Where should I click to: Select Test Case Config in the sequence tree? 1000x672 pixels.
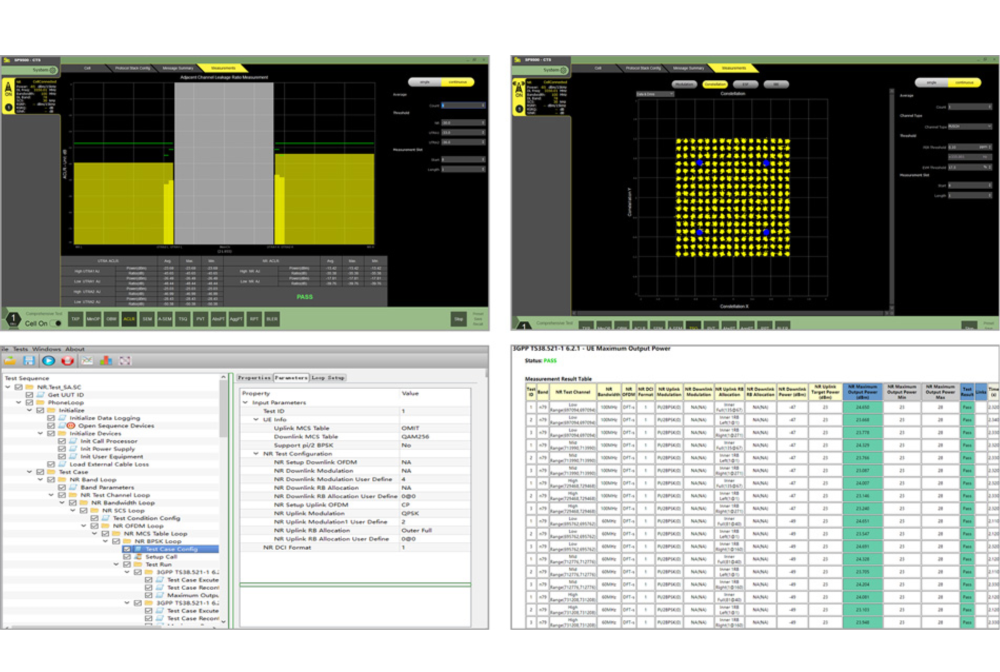(x=171, y=549)
